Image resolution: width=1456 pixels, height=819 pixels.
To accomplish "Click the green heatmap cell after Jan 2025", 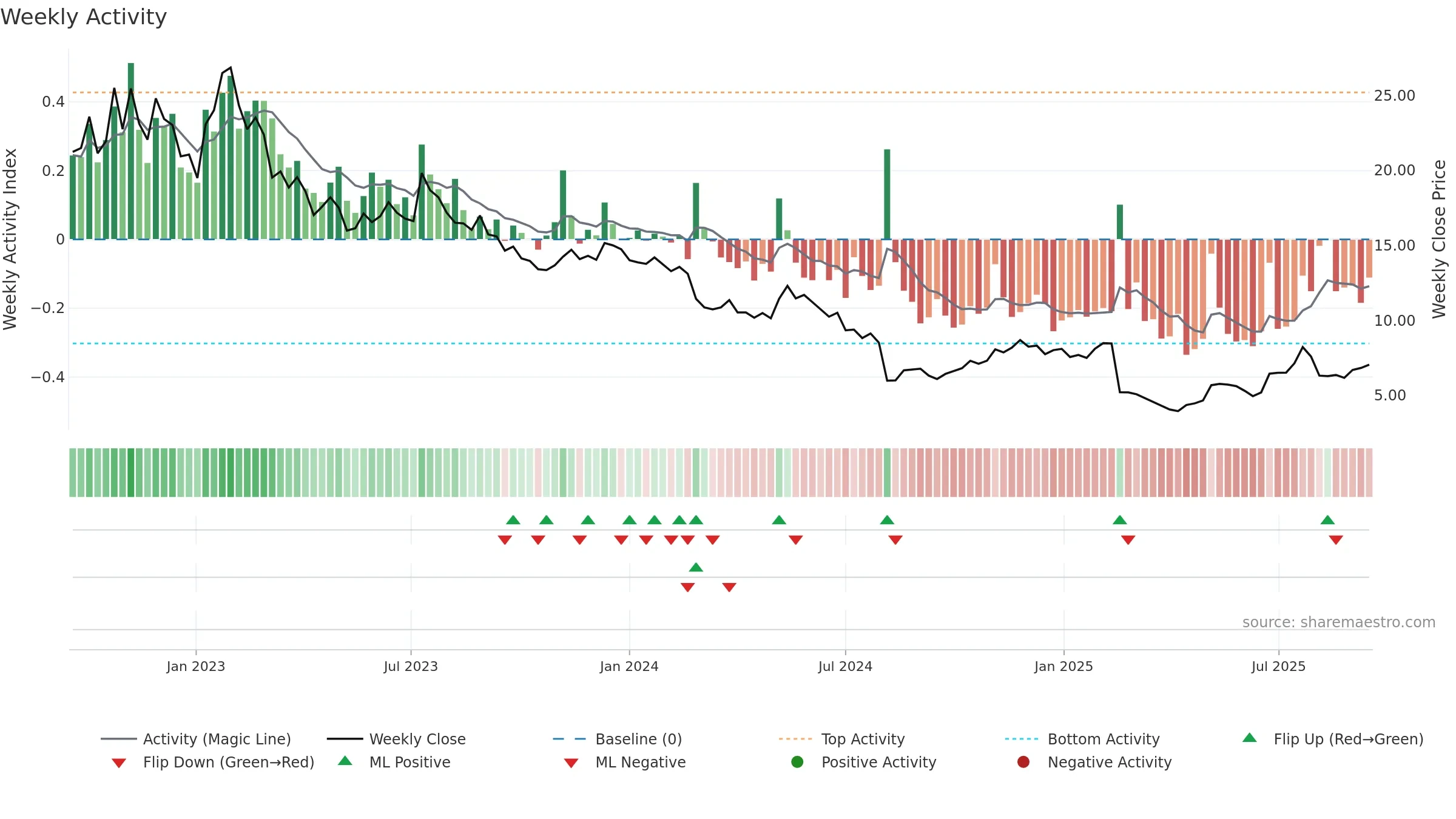I will coord(1120,473).
